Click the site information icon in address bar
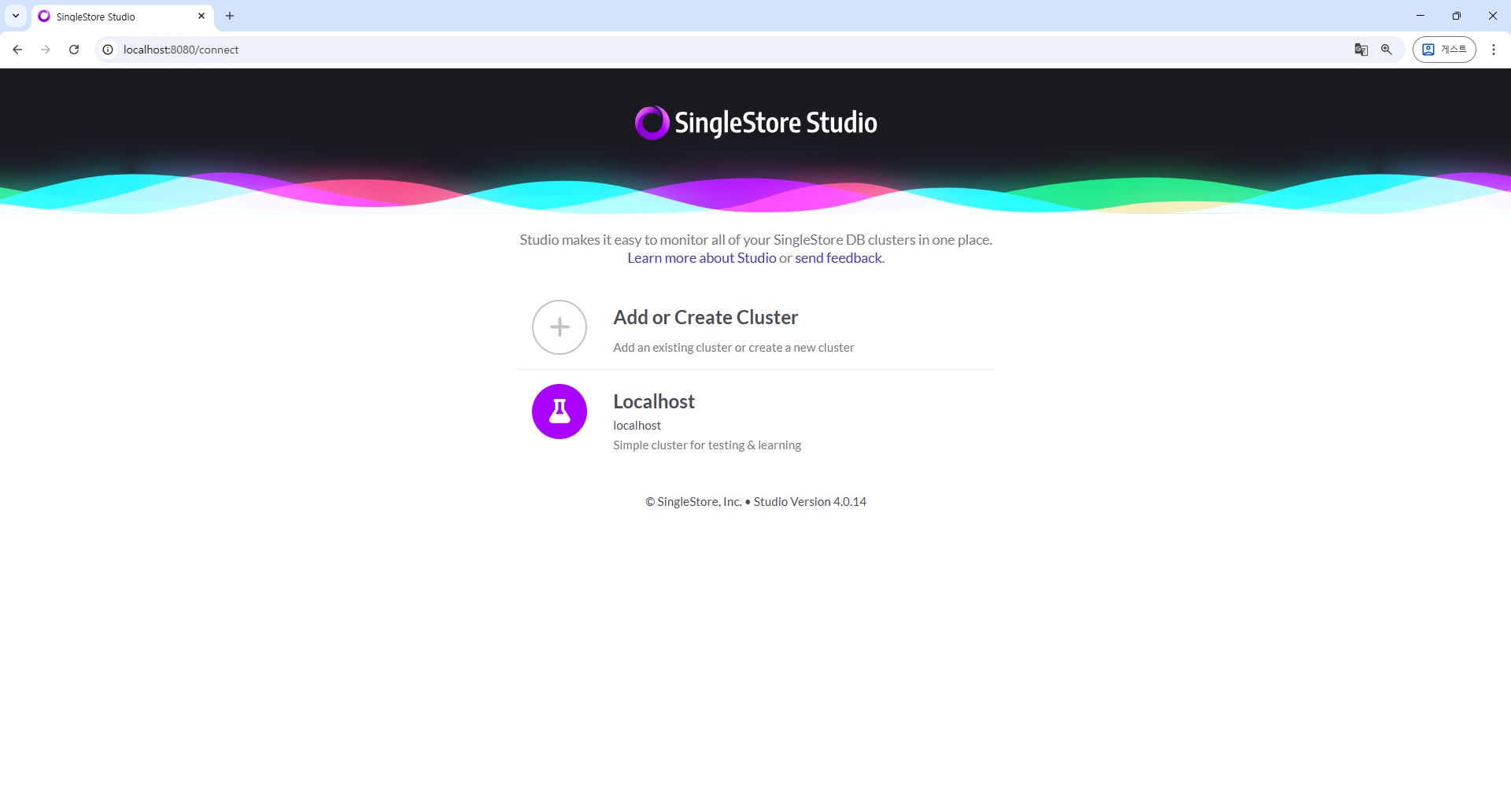 [109, 50]
